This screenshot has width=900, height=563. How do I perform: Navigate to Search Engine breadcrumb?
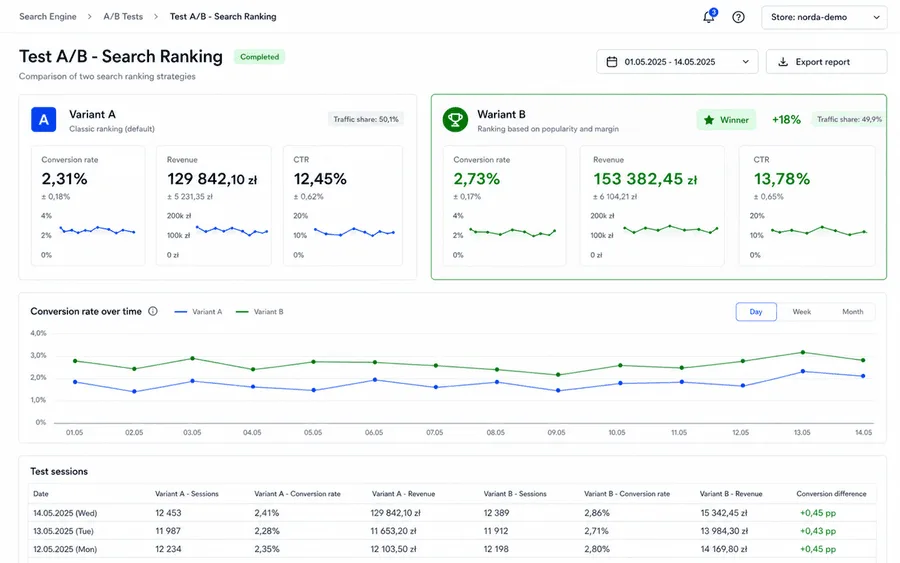[x=48, y=17]
